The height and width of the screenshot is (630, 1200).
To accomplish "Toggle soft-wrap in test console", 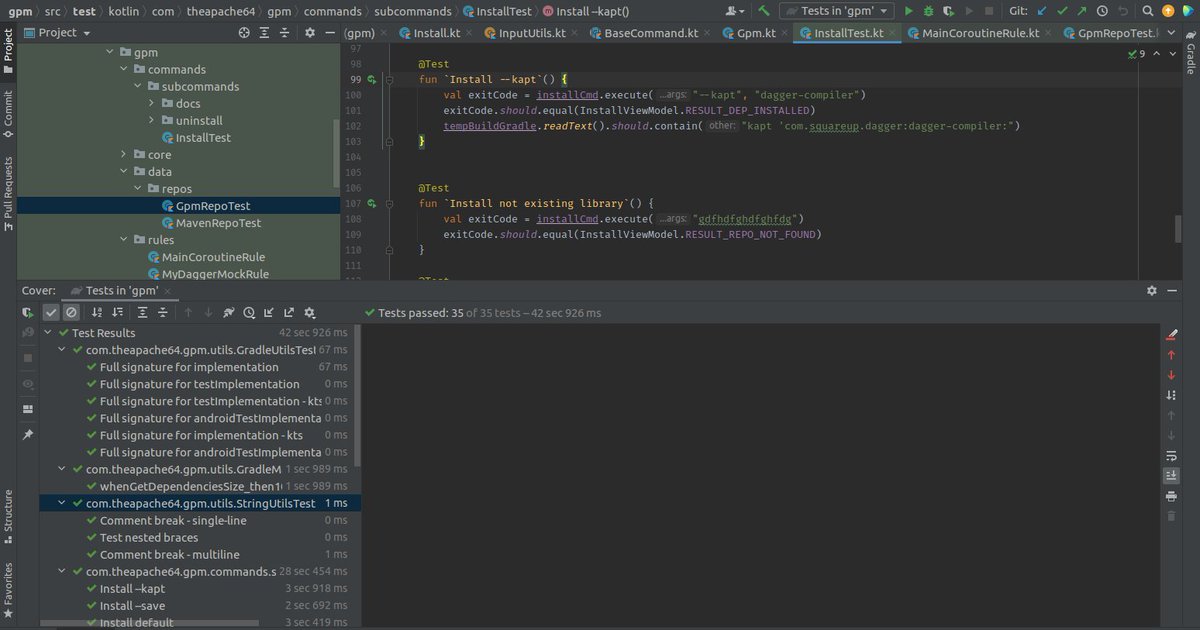I will tap(1171, 456).
